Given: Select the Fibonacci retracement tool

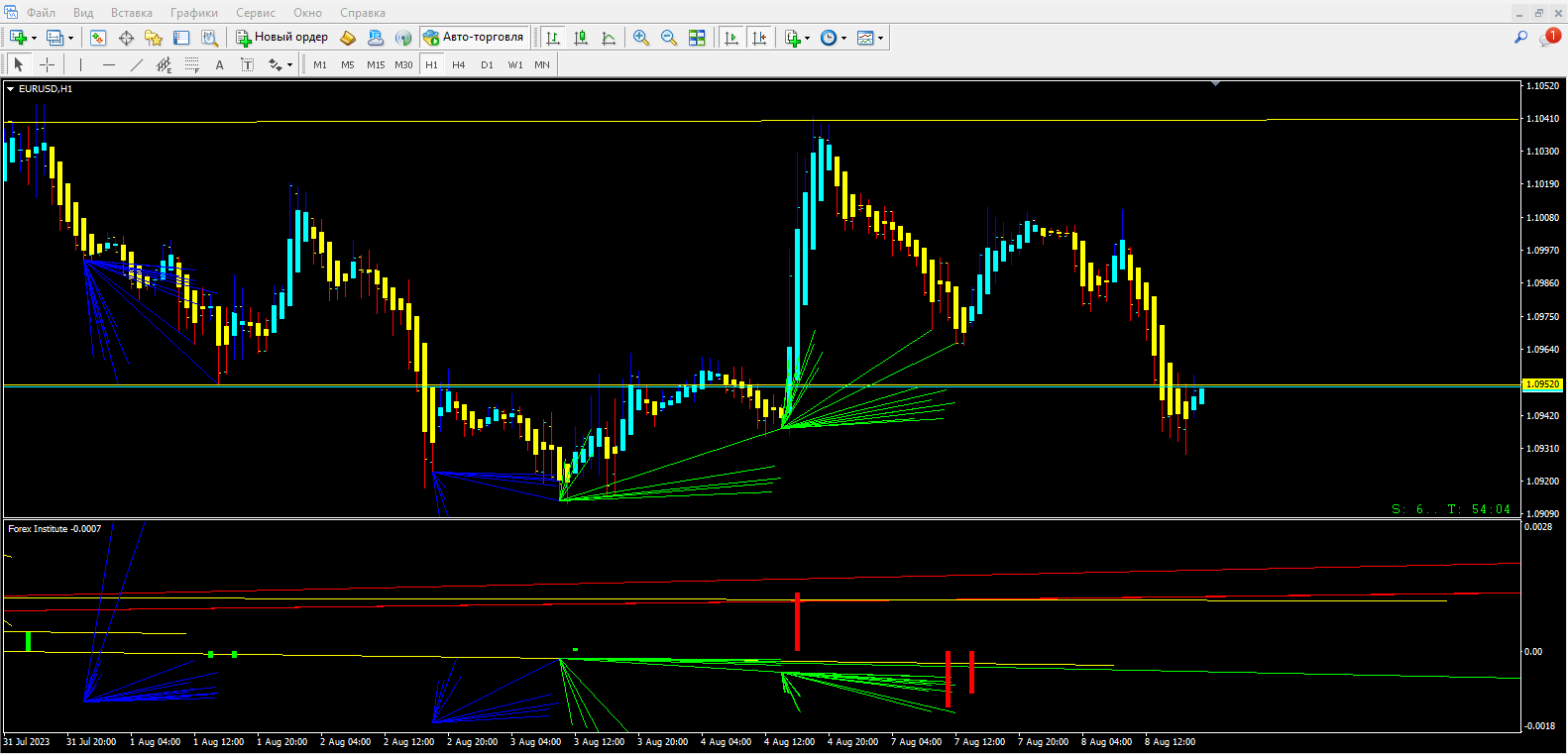Looking at the screenshot, I should click(192, 64).
